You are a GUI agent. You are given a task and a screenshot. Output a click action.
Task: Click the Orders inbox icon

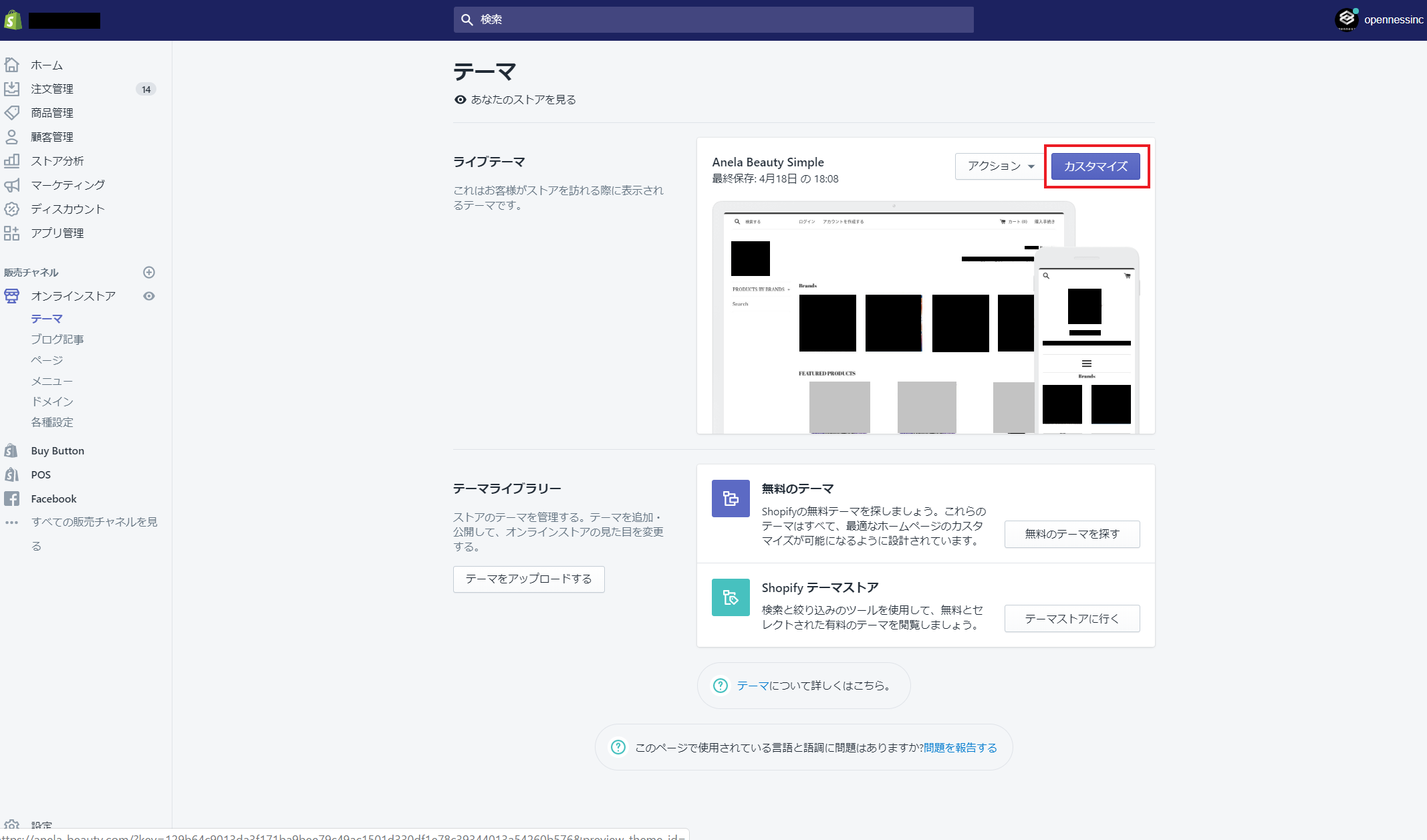(x=12, y=89)
